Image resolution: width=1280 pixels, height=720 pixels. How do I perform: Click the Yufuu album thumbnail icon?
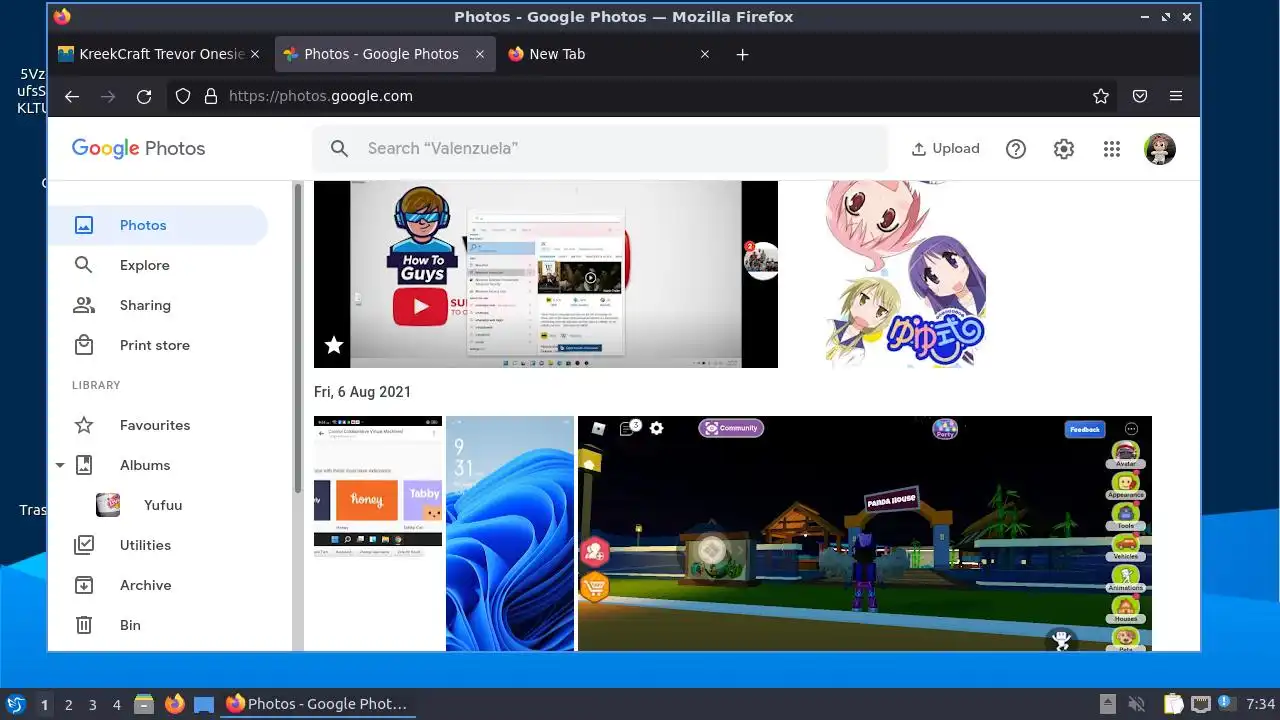coord(108,505)
